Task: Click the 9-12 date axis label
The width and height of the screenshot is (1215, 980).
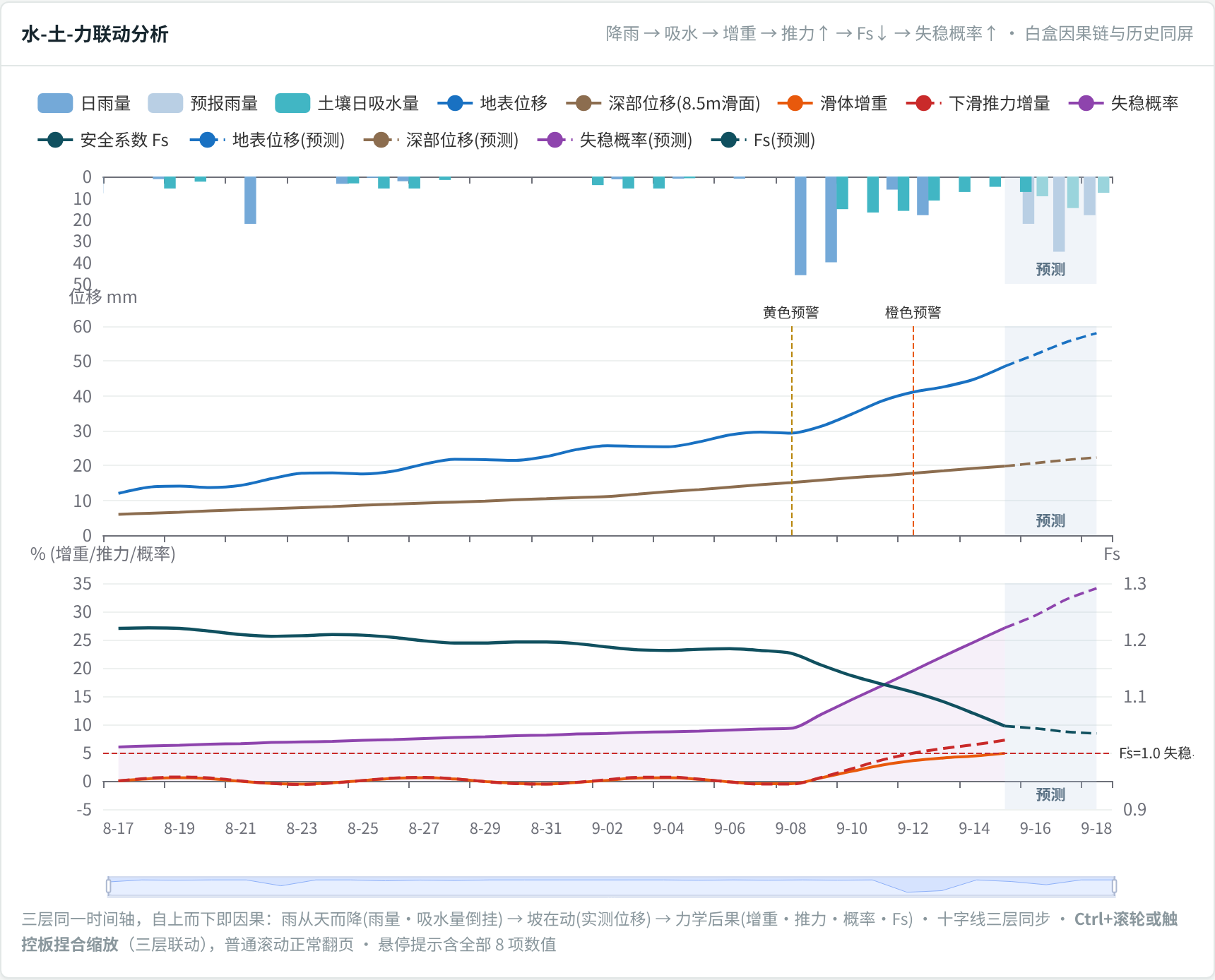Action: (x=913, y=828)
